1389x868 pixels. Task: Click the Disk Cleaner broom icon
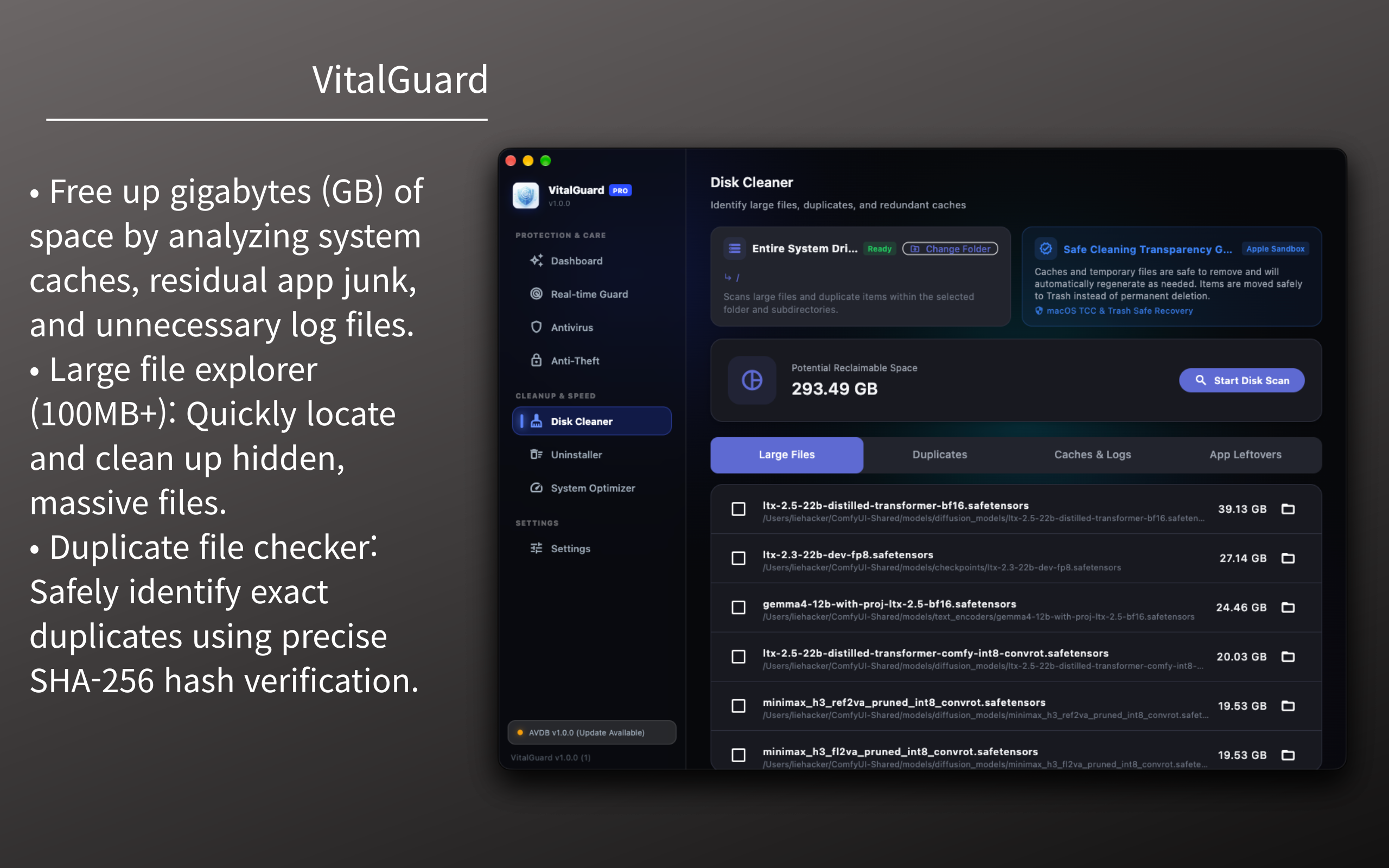click(x=536, y=421)
